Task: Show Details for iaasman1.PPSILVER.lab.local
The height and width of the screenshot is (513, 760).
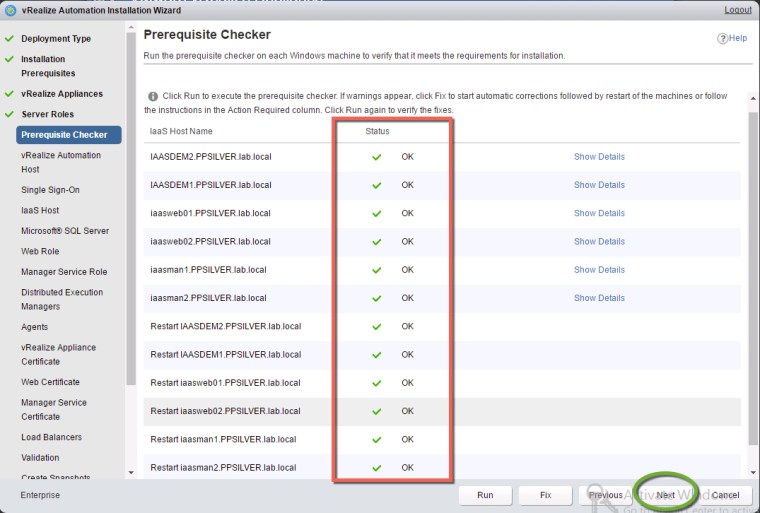Action: (599, 270)
